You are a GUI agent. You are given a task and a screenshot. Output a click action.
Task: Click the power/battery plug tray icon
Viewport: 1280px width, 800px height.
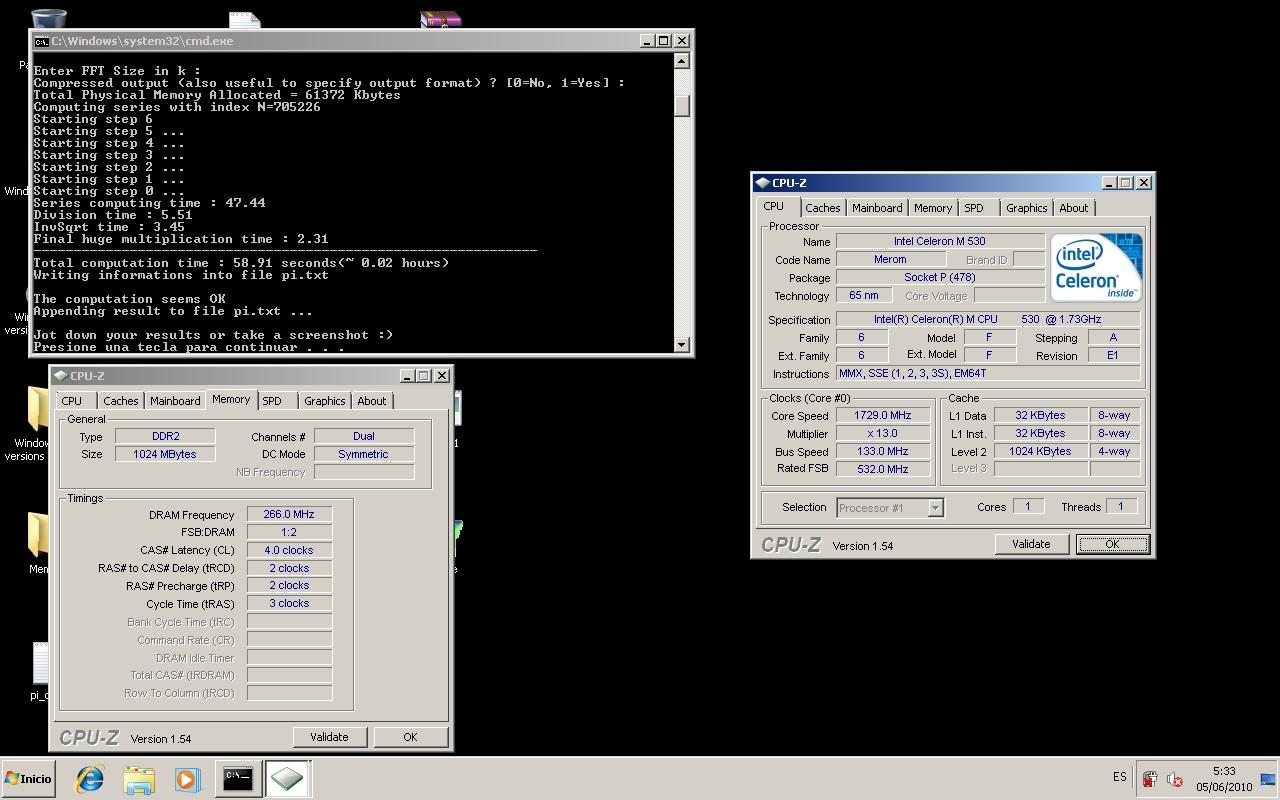click(1150, 779)
